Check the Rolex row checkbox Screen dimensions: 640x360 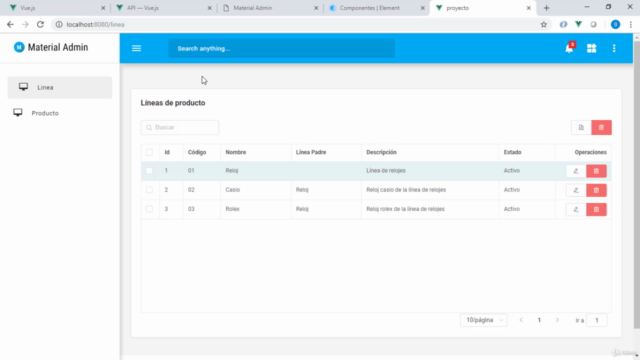149,209
